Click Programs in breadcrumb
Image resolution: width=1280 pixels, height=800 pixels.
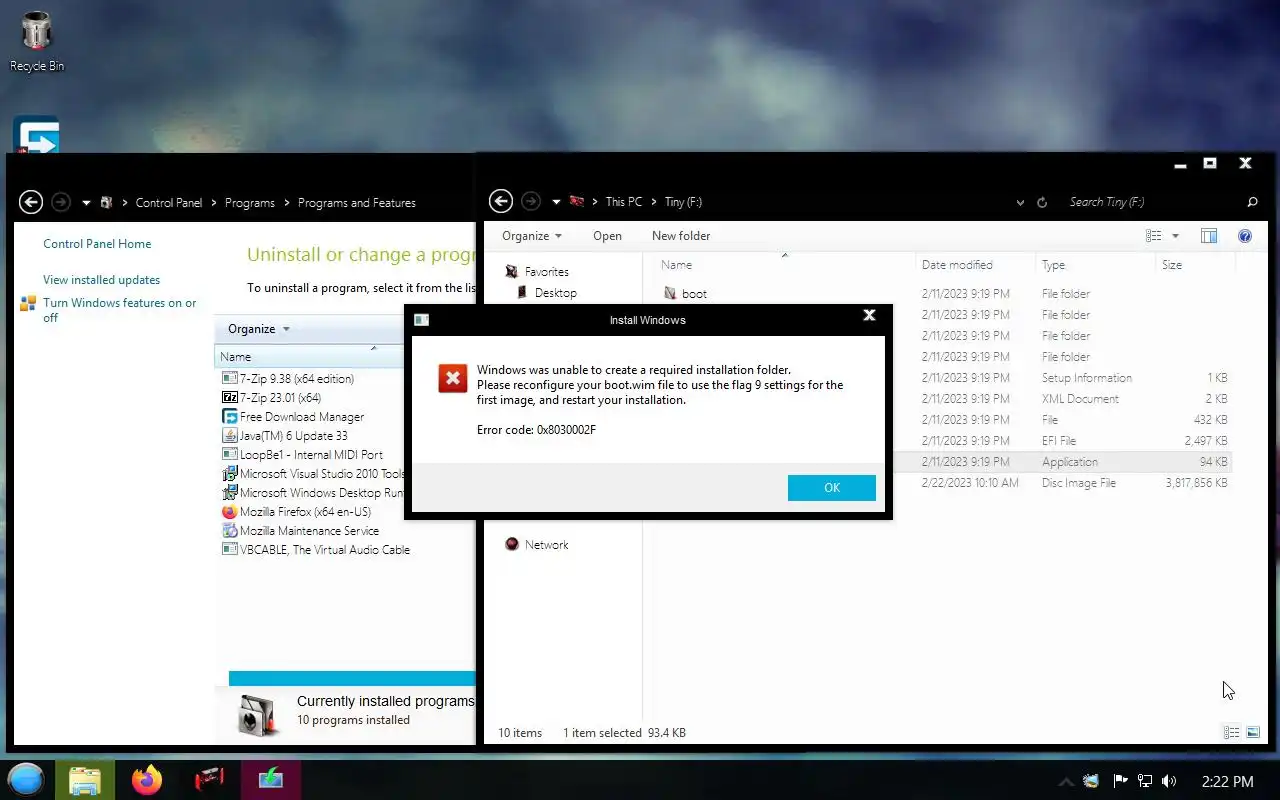[x=250, y=203]
